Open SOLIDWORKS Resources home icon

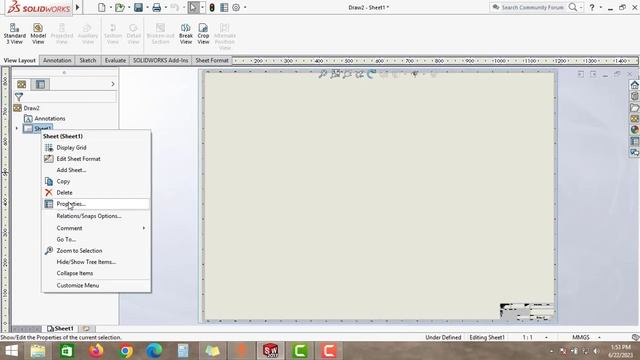pyautogui.click(x=635, y=85)
